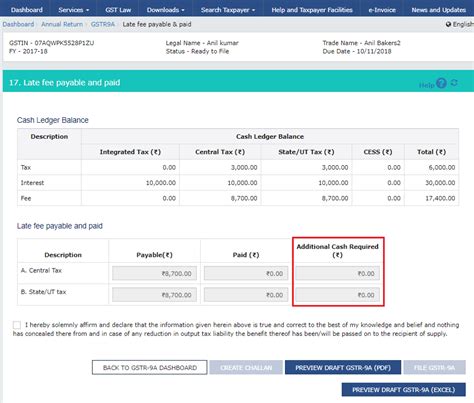Tick the solemn declaration checkbox
This screenshot has height=403, width=474.
tap(17, 325)
